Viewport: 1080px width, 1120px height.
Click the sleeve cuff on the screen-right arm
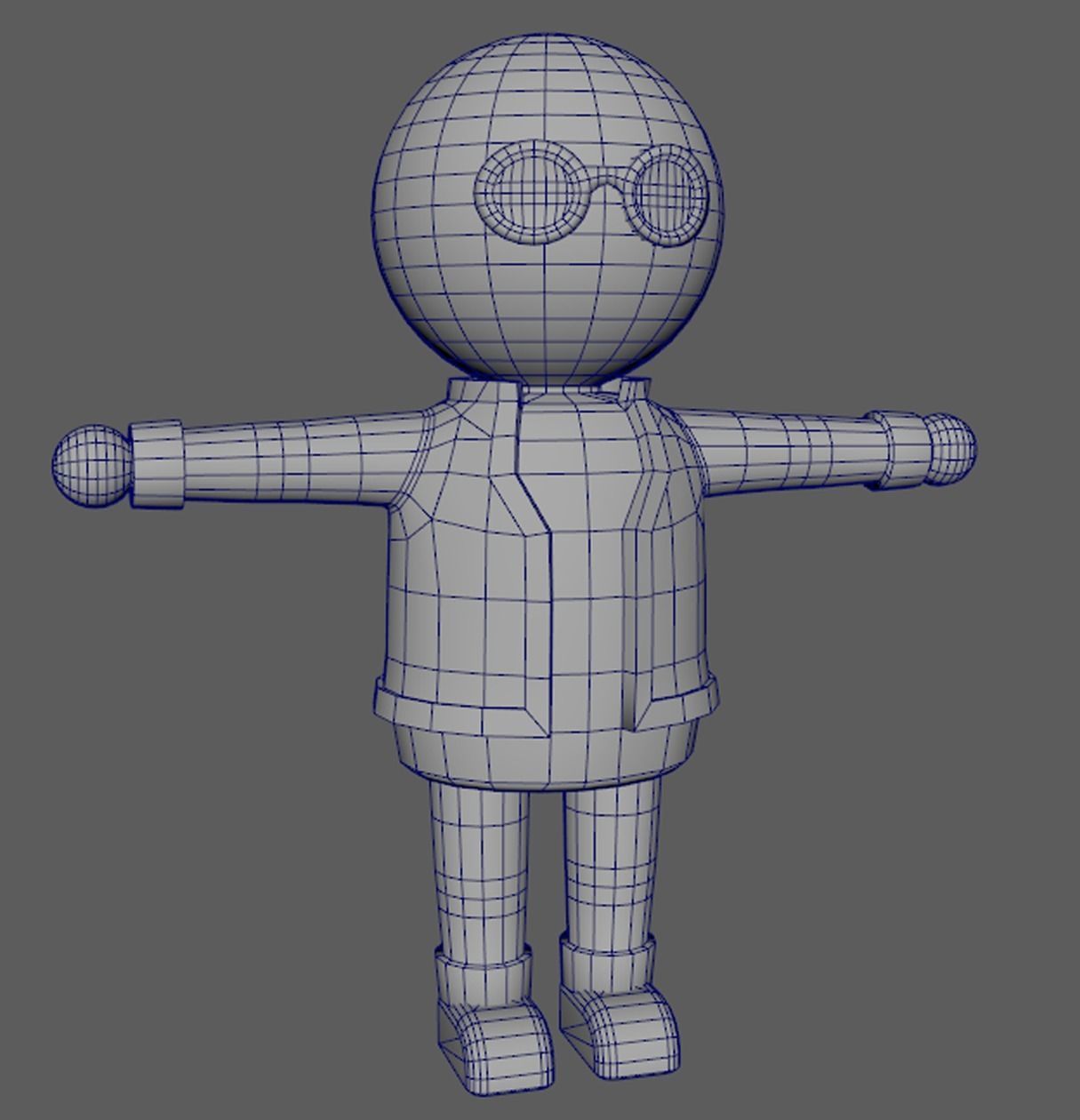tap(896, 449)
